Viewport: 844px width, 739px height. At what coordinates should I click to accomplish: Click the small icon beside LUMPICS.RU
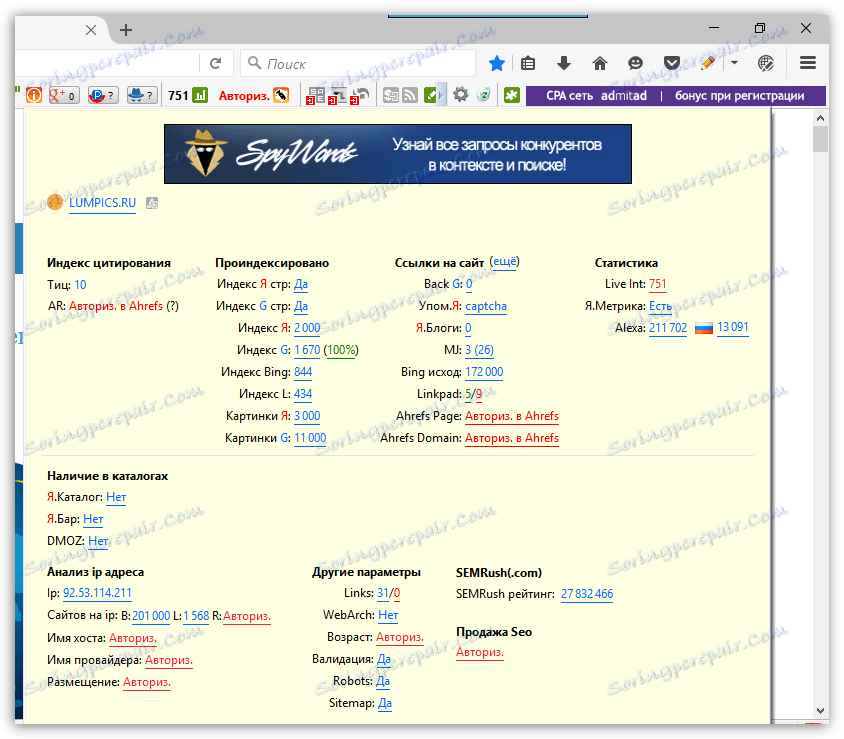pyautogui.click(x=152, y=203)
